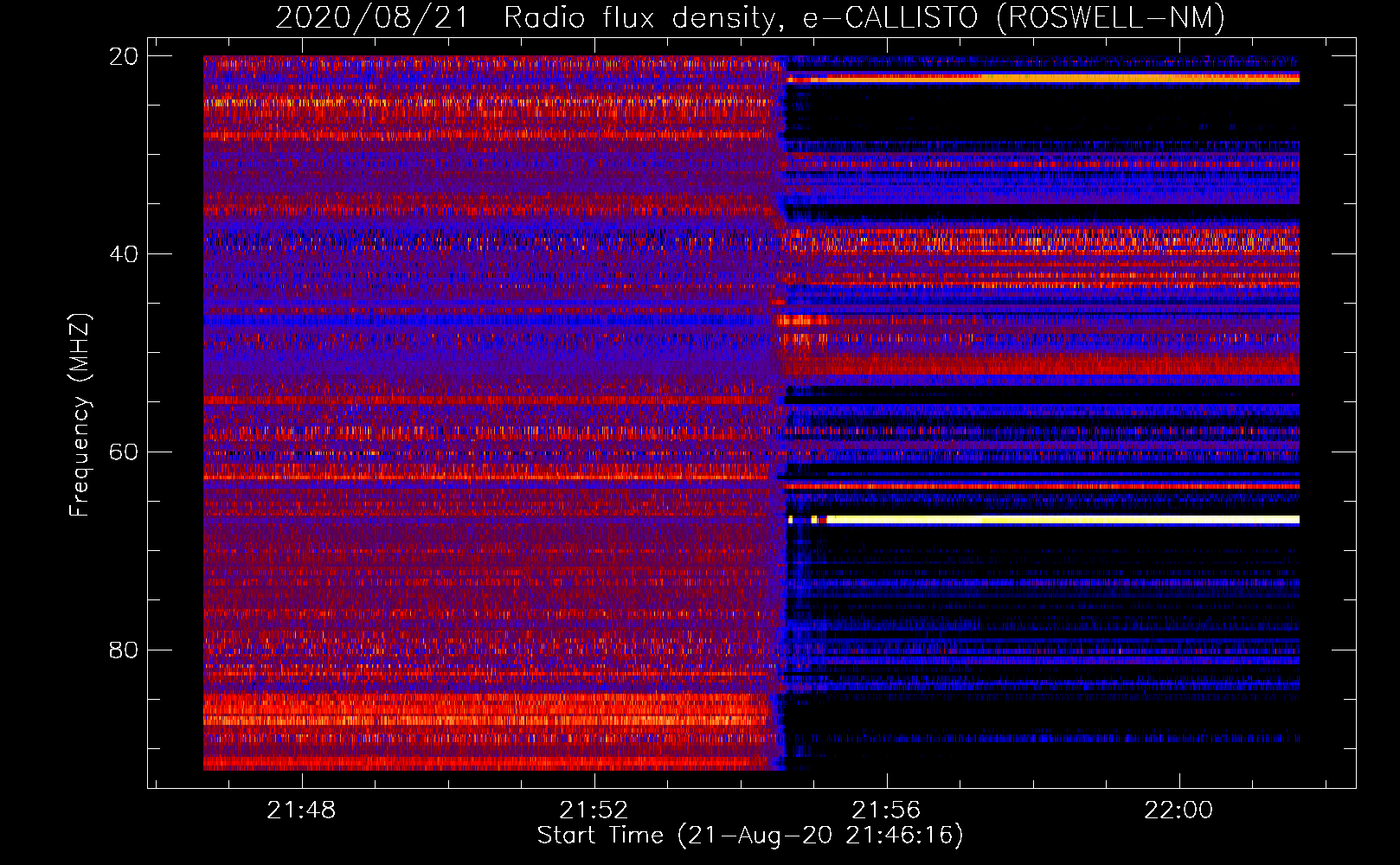Click the plot title text '2020/08/21 Radio flux density'
The width and height of the screenshot is (1400, 865).
[x=524, y=17]
